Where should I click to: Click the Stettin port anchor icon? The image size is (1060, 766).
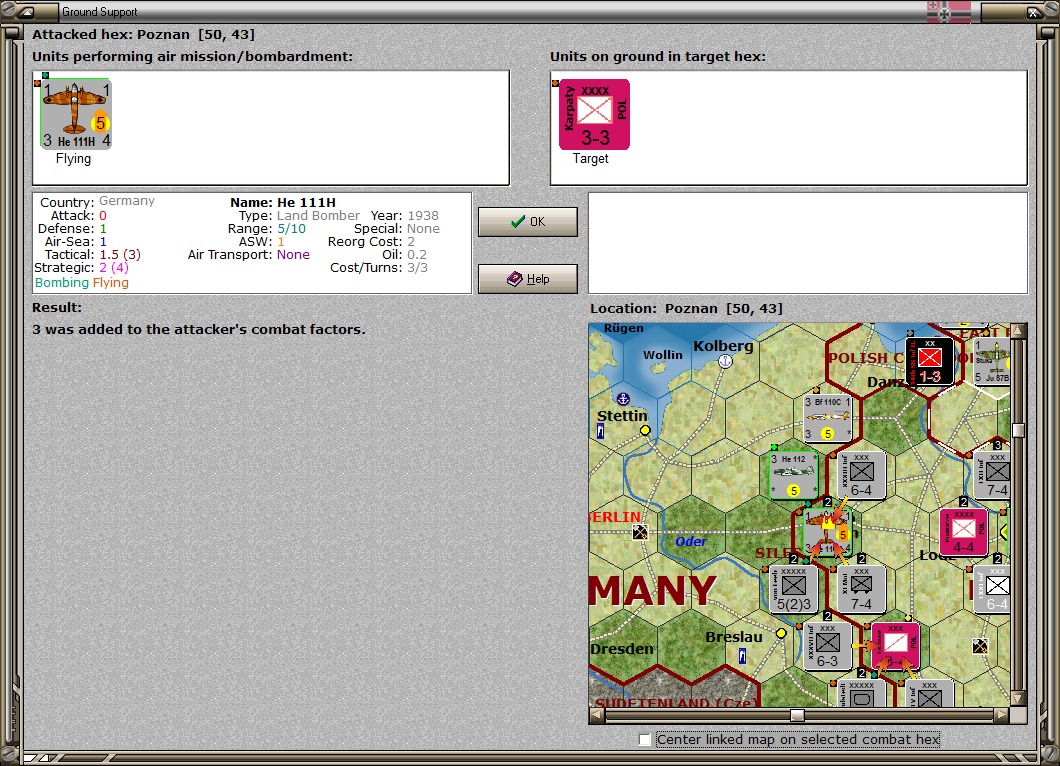click(x=623, y=399)
